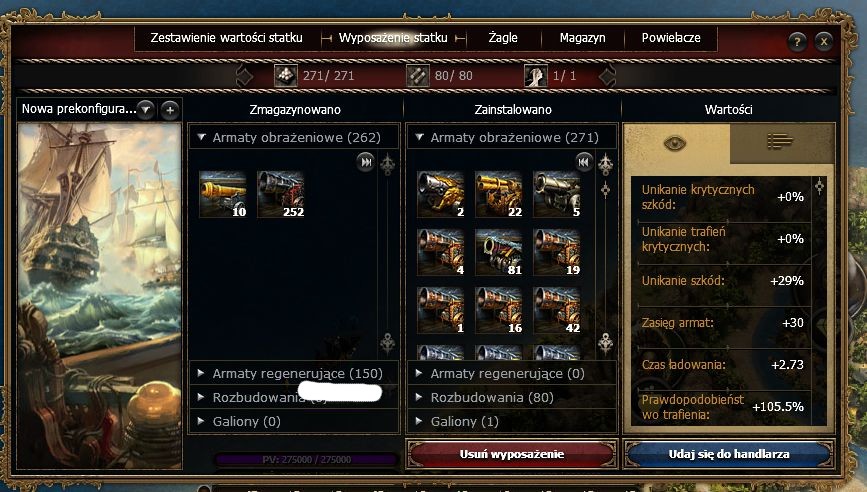
Task: Expand installed Rozbudowania (80) section
Action: 511,397
